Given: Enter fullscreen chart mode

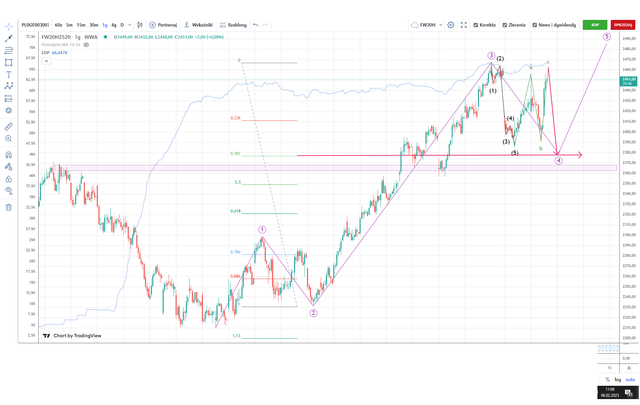Looking at the screenshot, I should pos(464,25).
